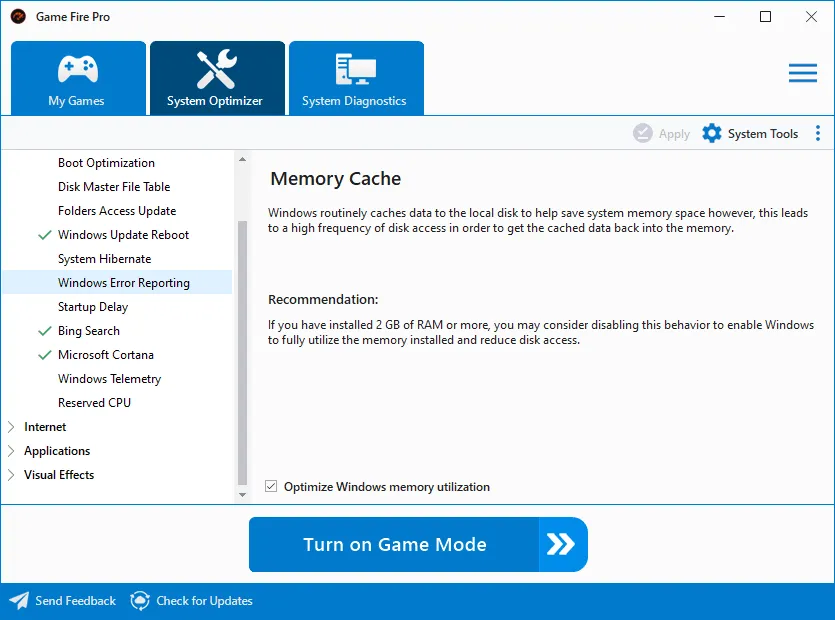Expand the Applications tree category
This screenshot has height=620, width=835.
coord(12,451)
